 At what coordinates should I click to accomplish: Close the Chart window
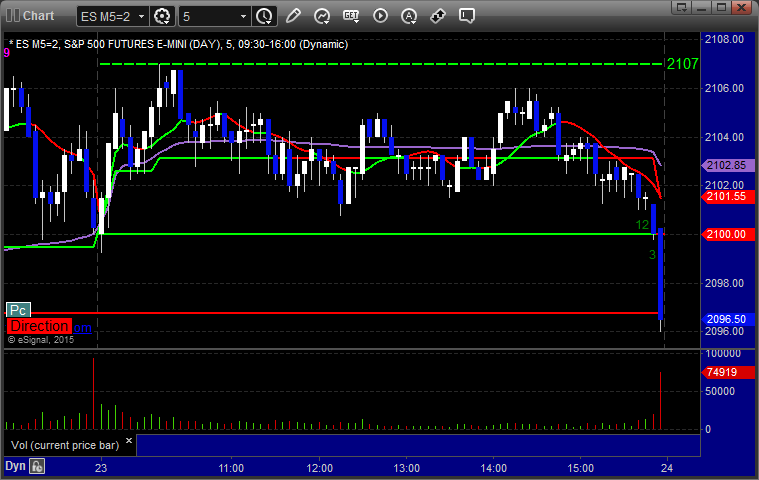pos(741,7)
